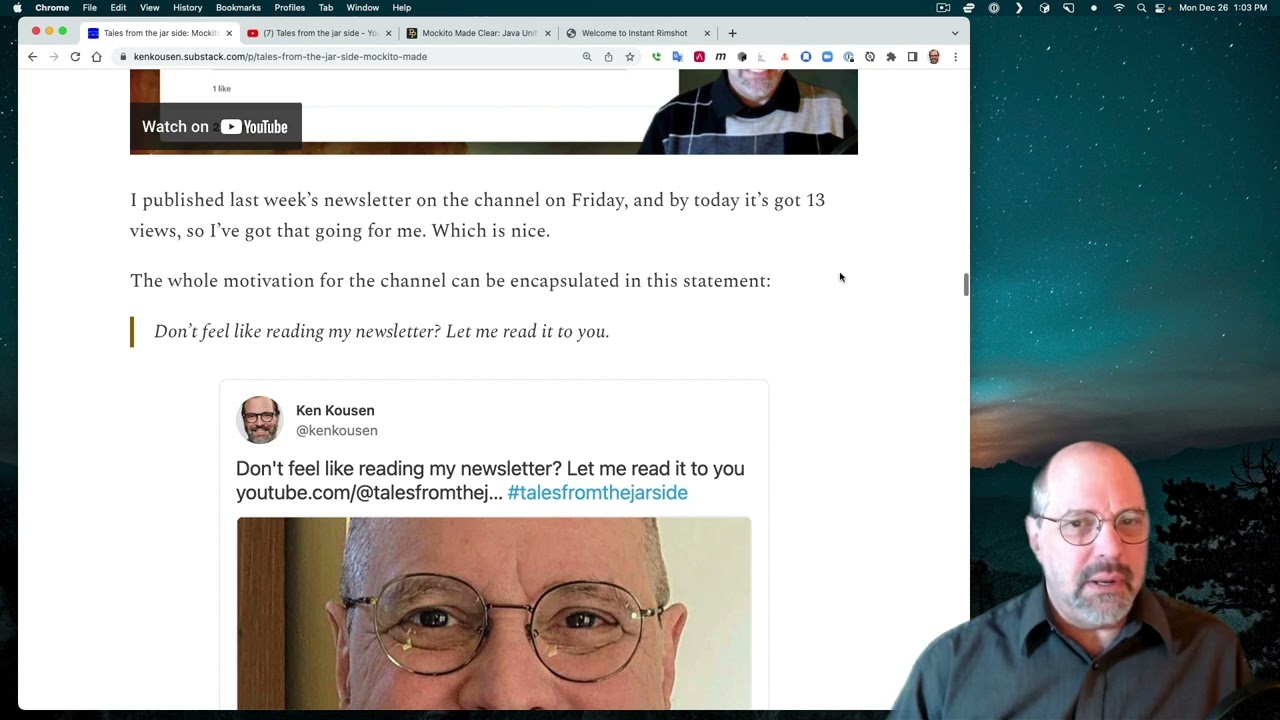Open the date and time in menu bar

[x=1224, y=7]
